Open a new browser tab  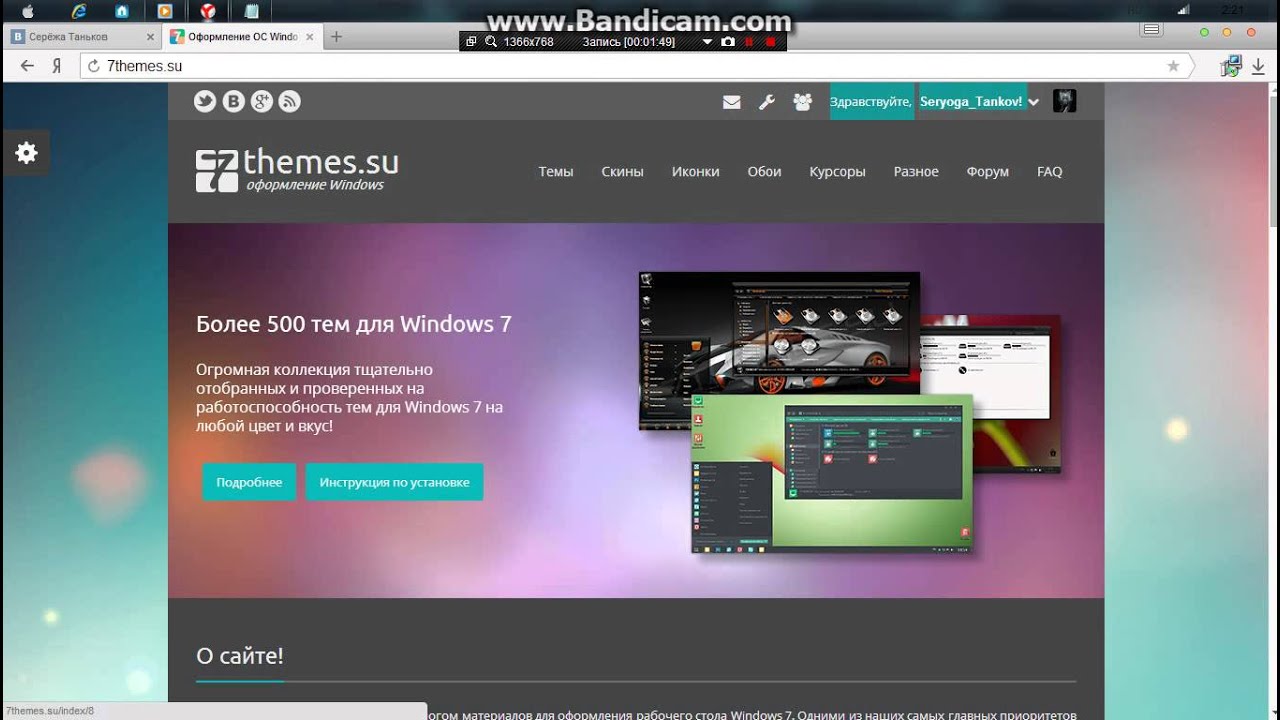[x=336, y=37]
